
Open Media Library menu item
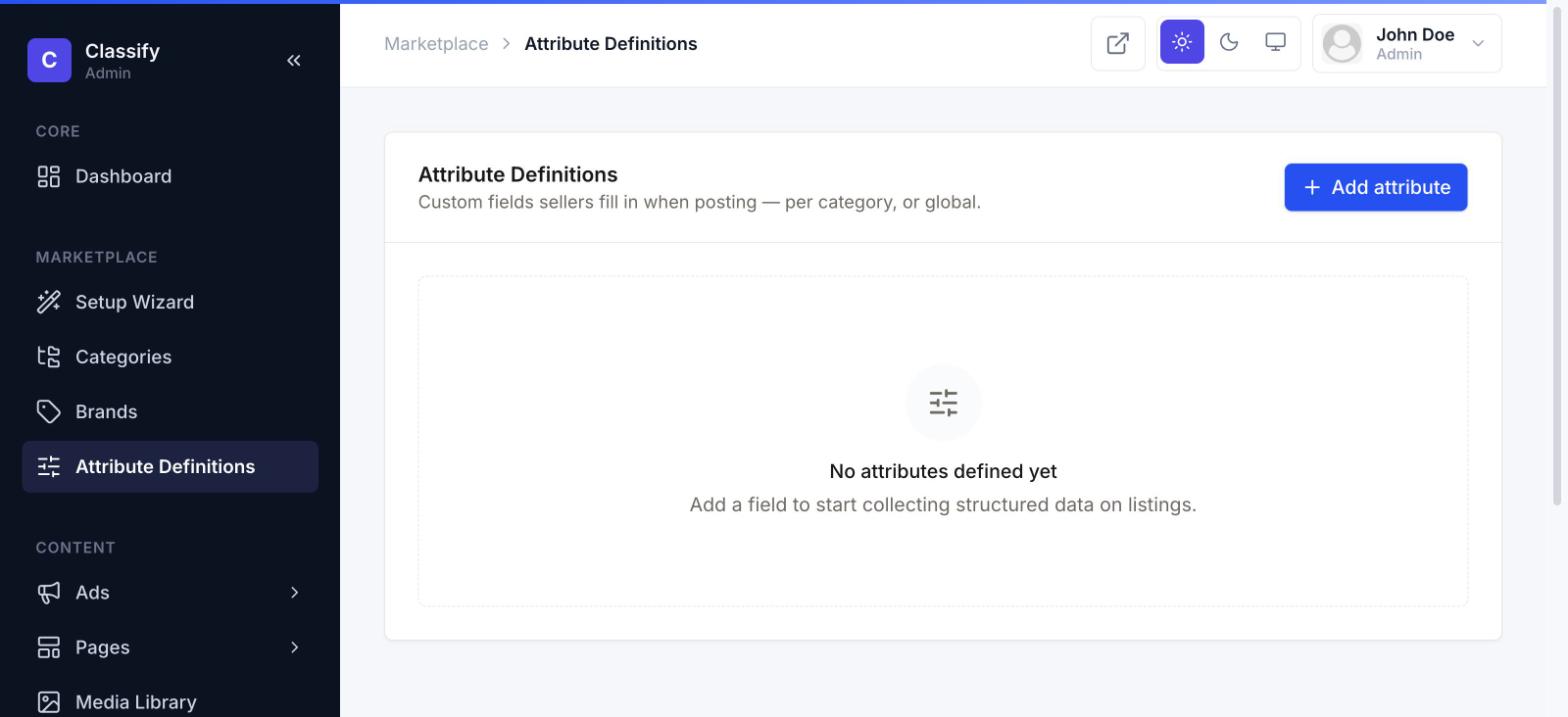pyautogui.click(x=170, y=702)
